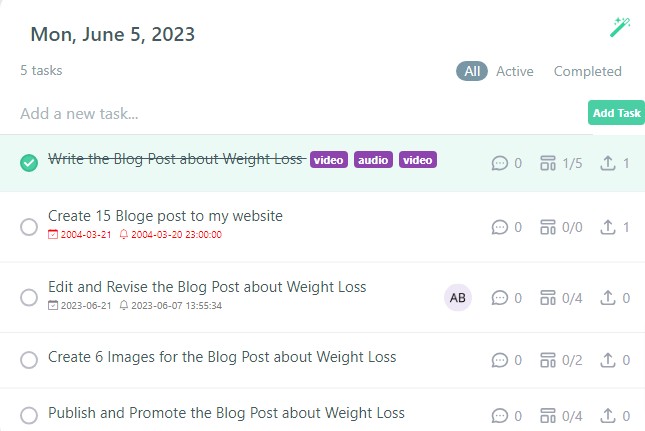Click the upload icon on Create 15 Bloge post

point(608,227)
